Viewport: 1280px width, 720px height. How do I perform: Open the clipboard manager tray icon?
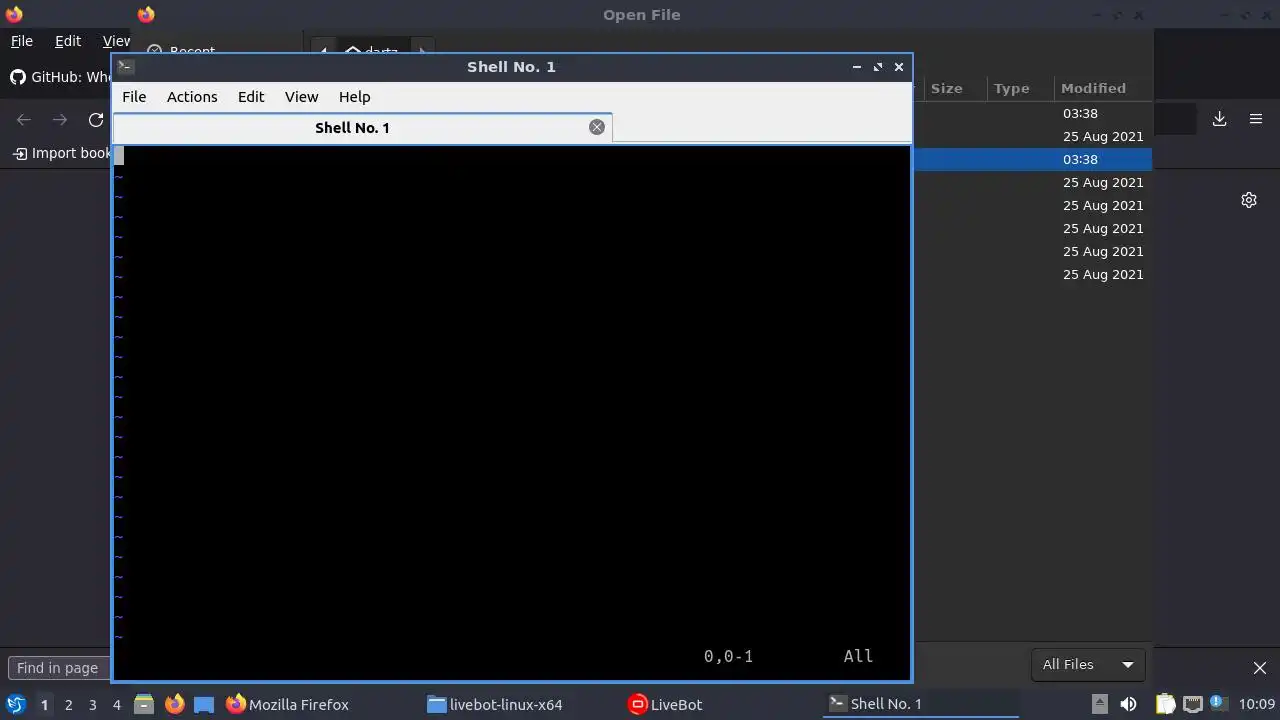tap(1165, 704)
